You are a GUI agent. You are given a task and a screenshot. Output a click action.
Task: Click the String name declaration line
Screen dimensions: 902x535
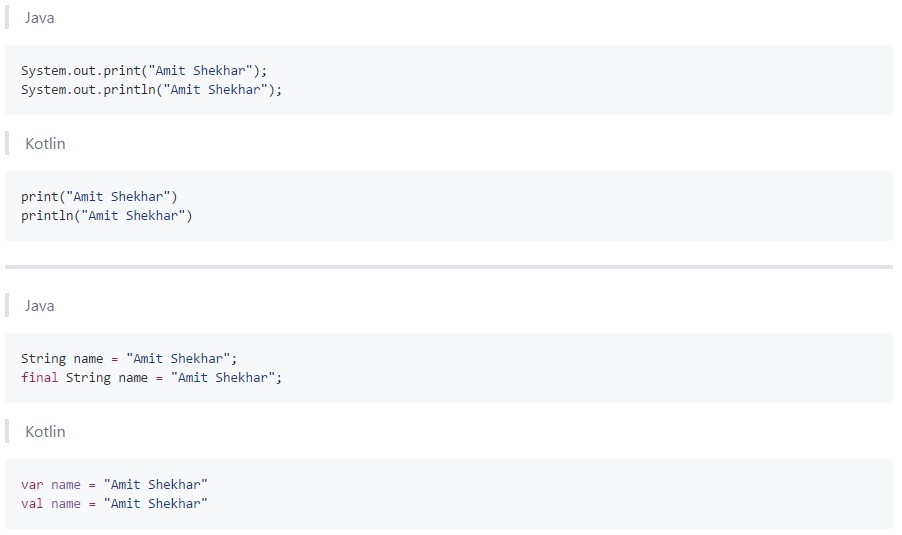click(x=129, y=359)
